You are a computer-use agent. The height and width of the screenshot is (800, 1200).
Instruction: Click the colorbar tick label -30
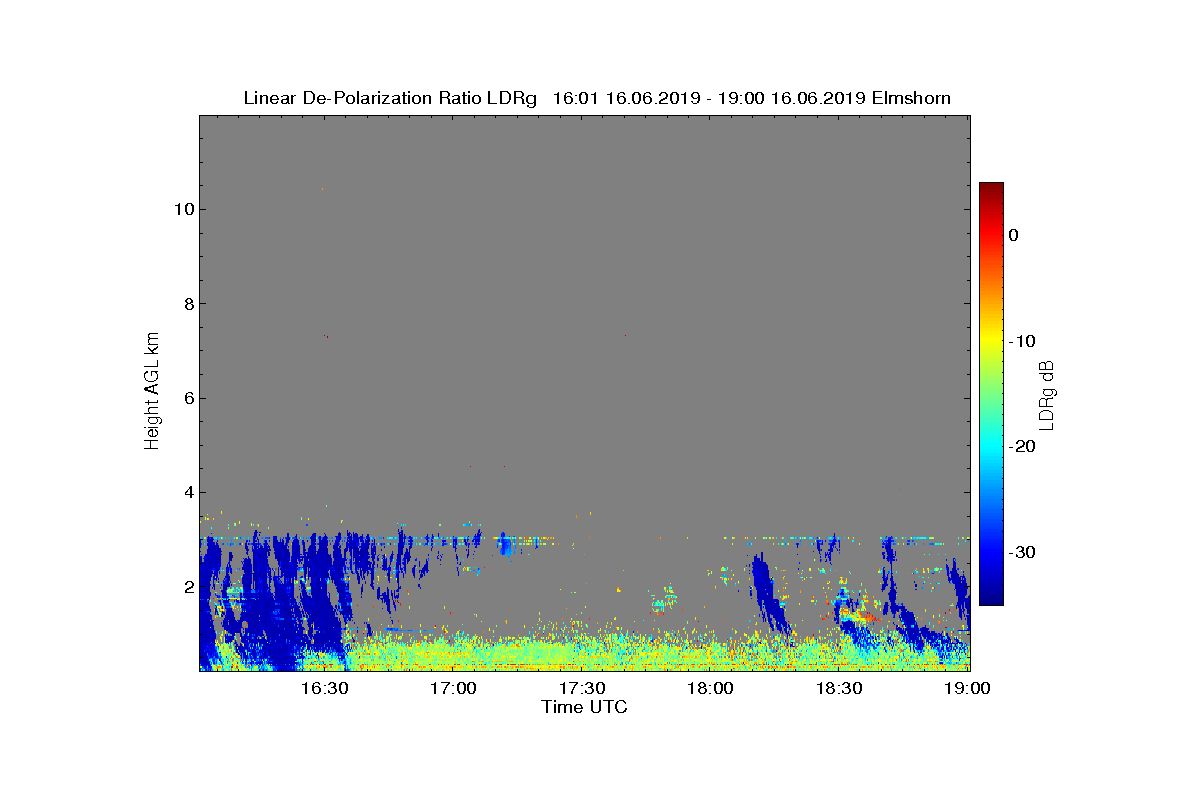point(1021,552)
